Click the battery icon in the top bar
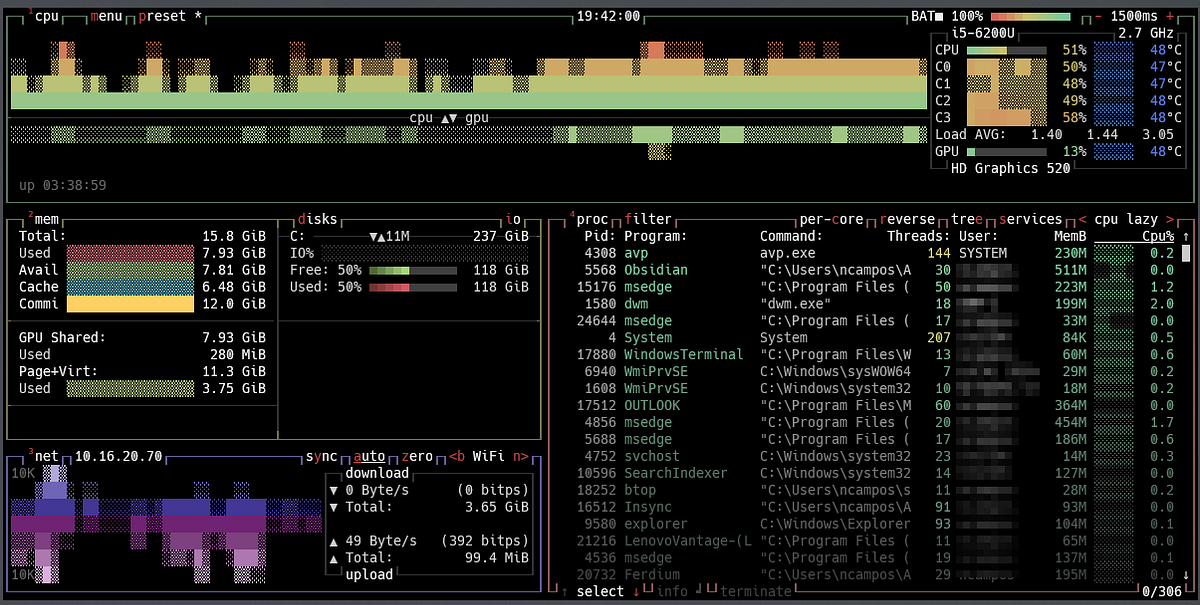This screenshot has height=605, width=1200. pos(938,15)
